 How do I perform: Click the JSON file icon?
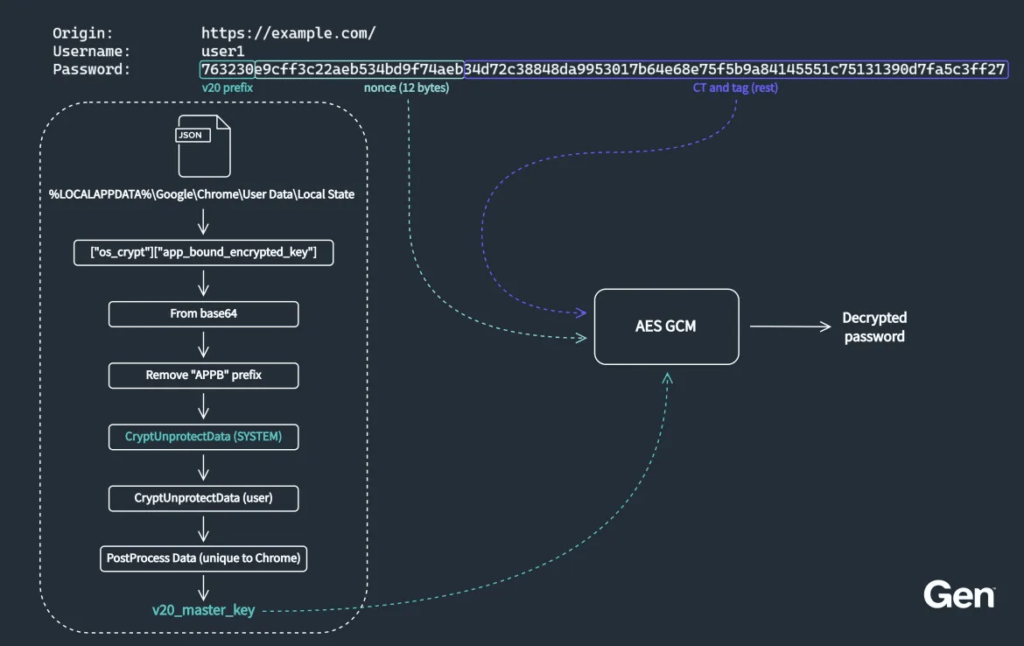coord(203,145)
